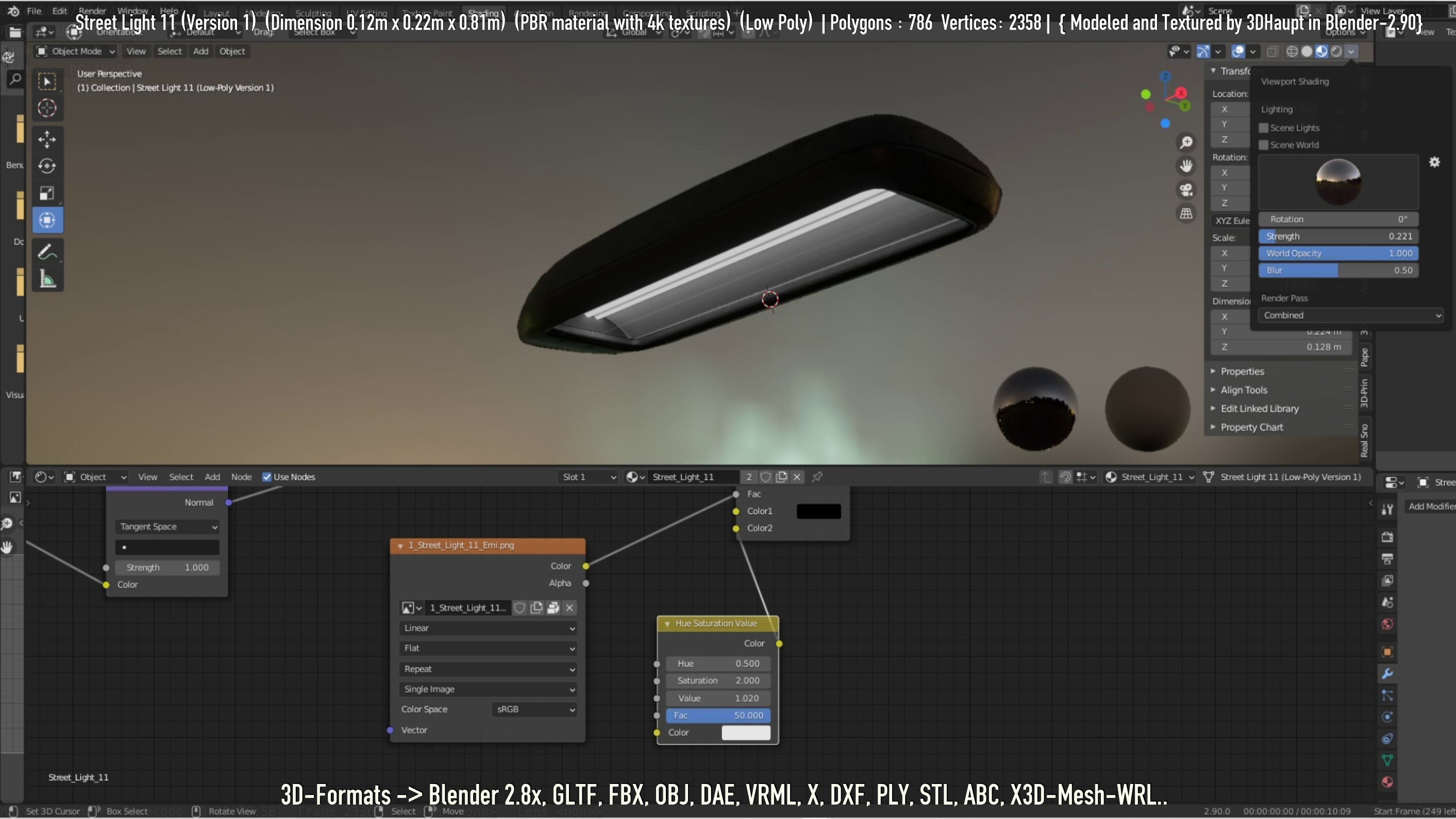Open the Tangent Space dropdown
This screenshot has width=1456, height=819.
[168, 527]
